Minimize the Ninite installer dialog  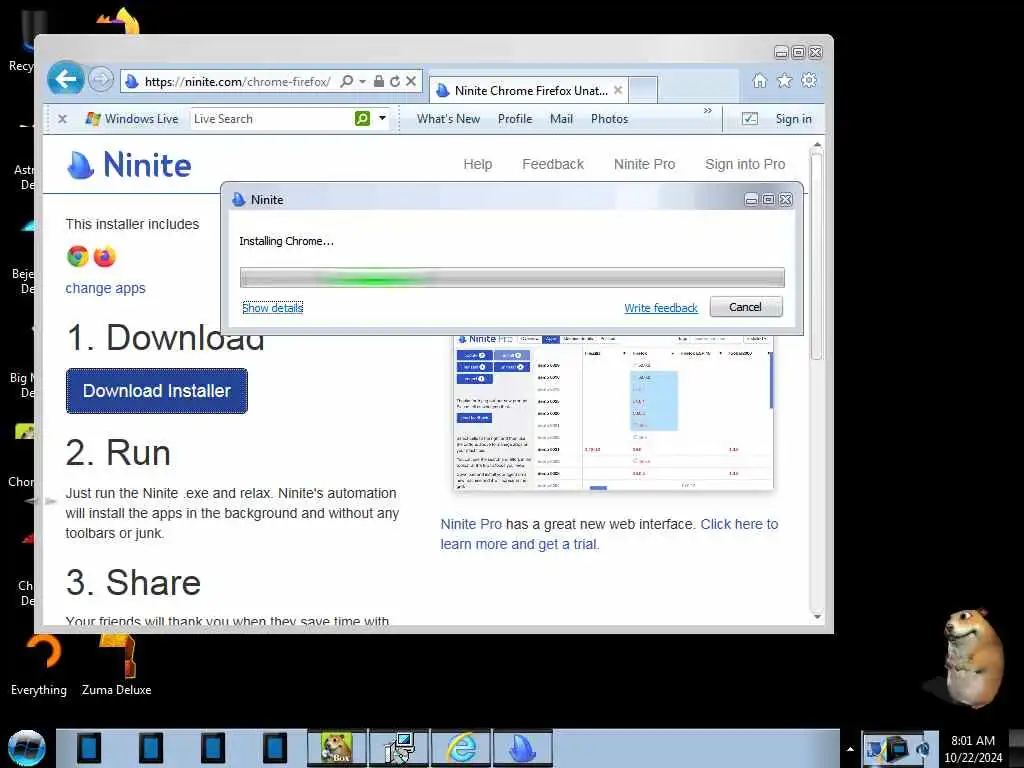click(752, 200)
